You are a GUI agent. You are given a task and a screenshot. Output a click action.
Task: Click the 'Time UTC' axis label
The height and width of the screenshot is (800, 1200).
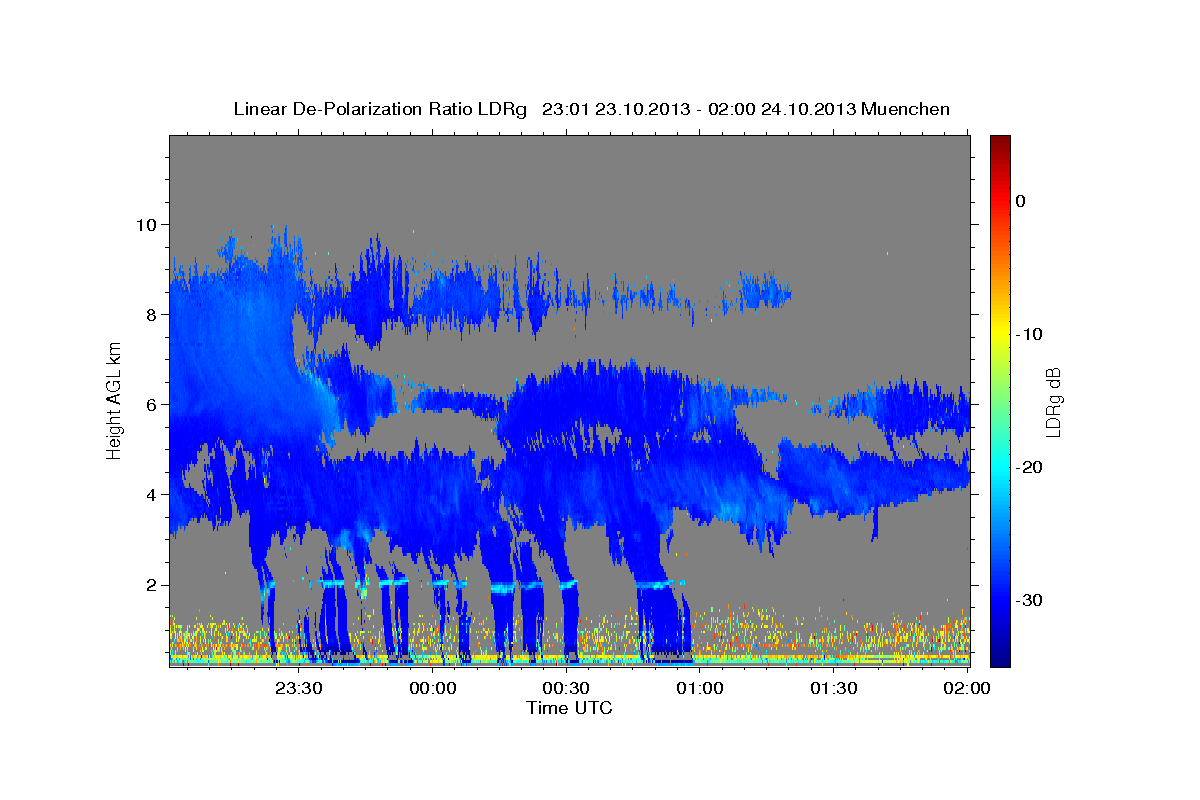pos(569,708)
